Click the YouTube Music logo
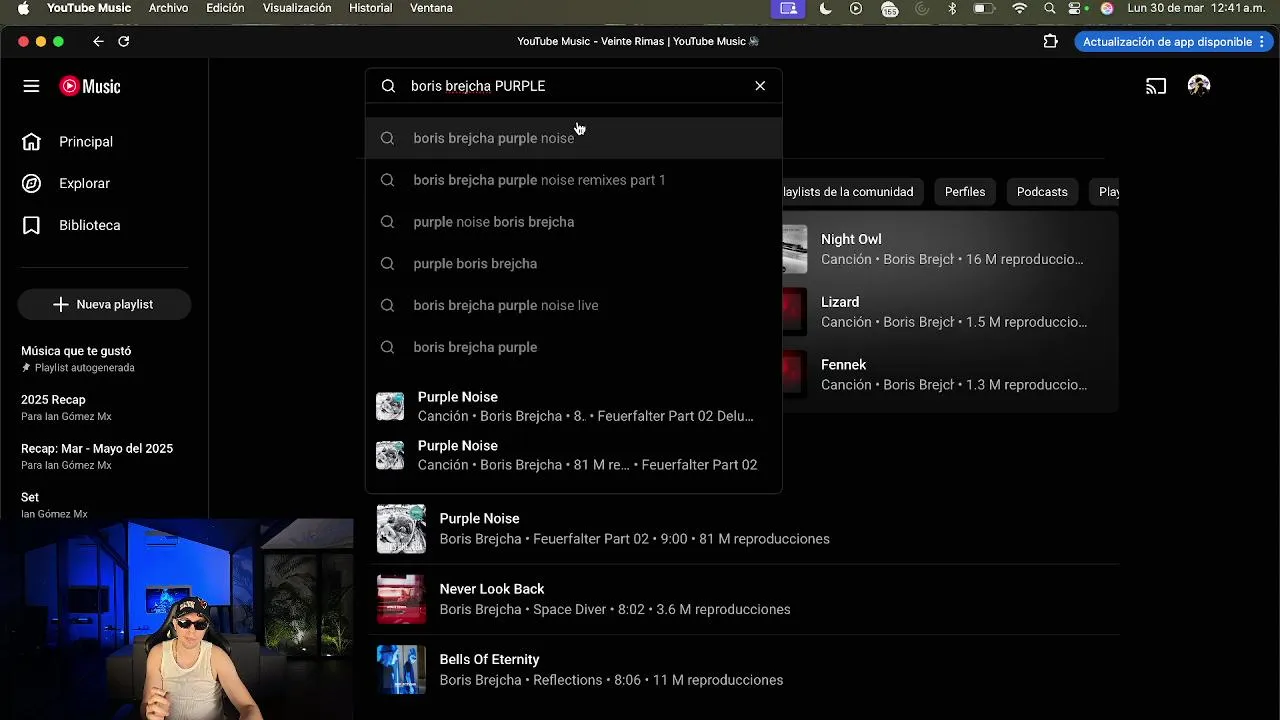 click(x=90, y=86)
